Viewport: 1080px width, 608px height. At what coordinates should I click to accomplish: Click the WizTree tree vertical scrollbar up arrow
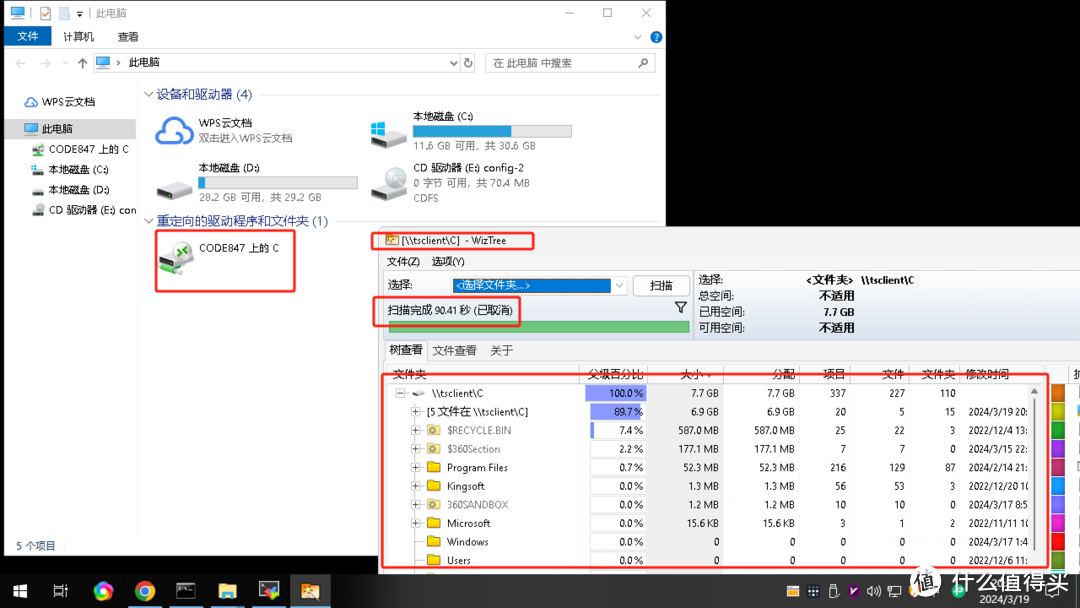[x=1034, y=391]
